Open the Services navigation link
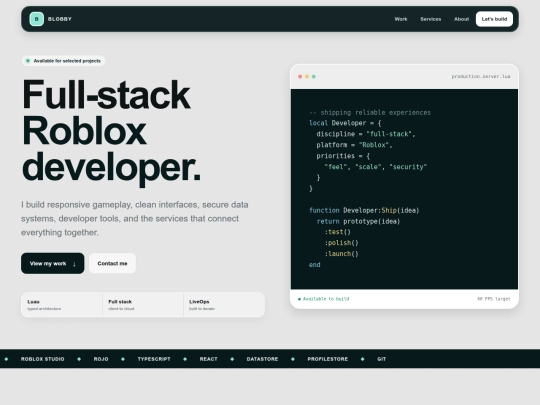Screen dimensions: 540x405 430,19
